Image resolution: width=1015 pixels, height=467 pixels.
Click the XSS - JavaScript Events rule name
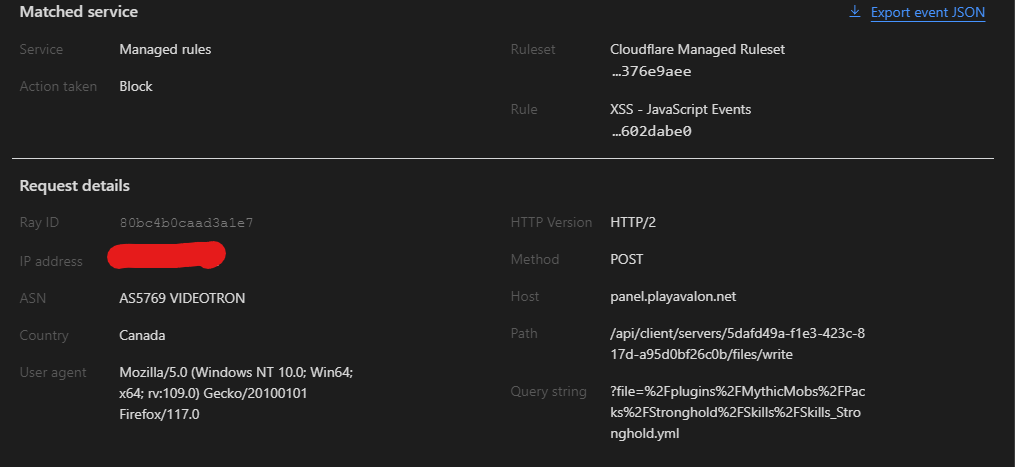[x=680, y=109]
